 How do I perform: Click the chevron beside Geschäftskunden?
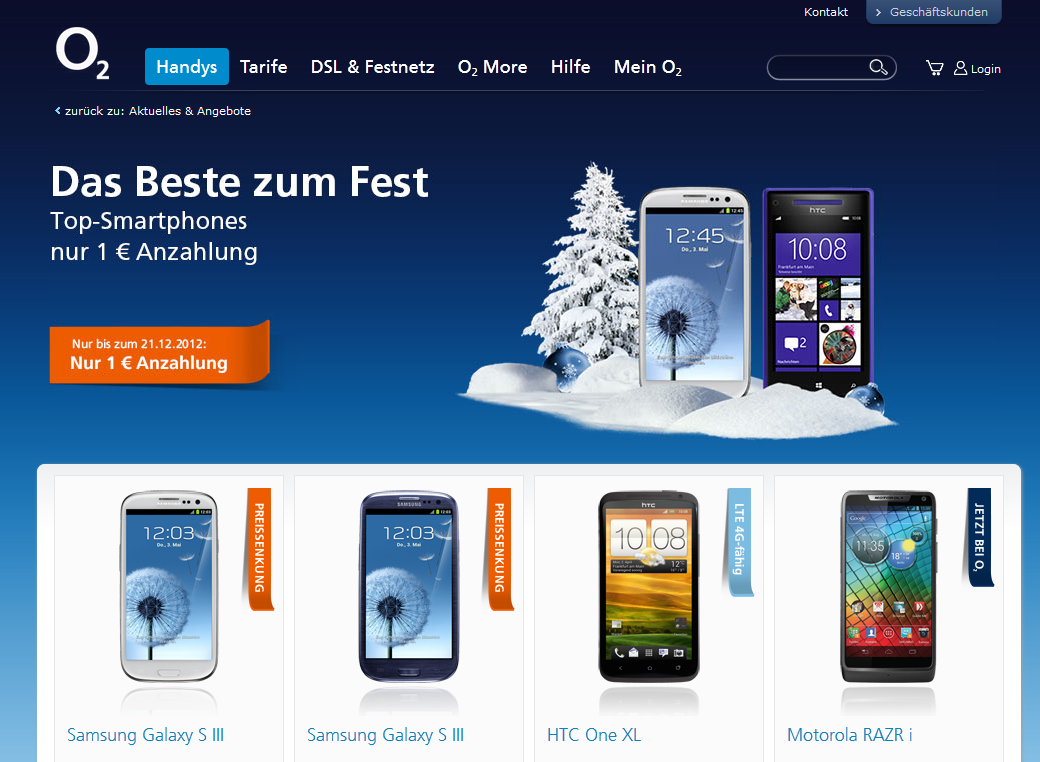tap(878, 12)
